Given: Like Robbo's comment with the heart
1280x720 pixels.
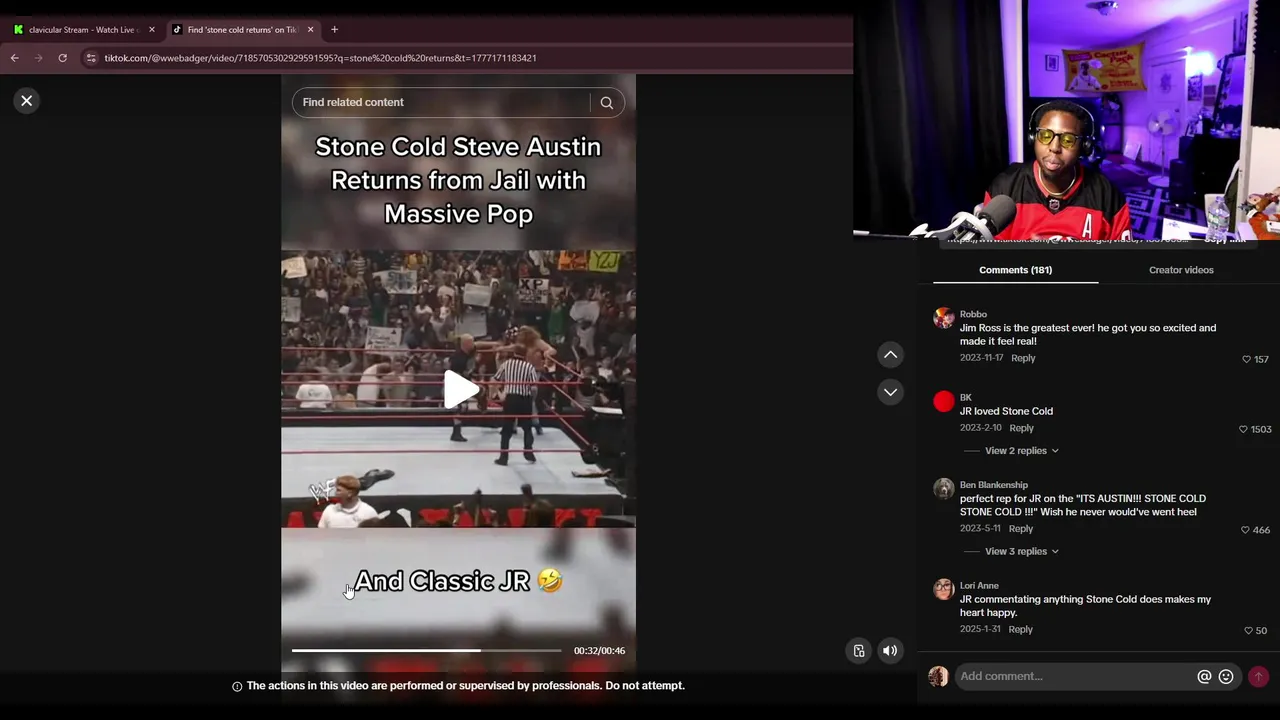Looking at the screenshot, I should 1246,359.
